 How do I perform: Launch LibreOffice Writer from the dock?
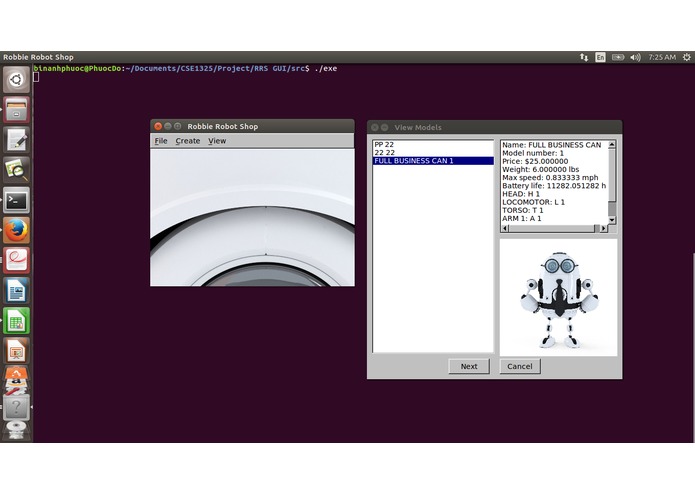tap(16, 291)
